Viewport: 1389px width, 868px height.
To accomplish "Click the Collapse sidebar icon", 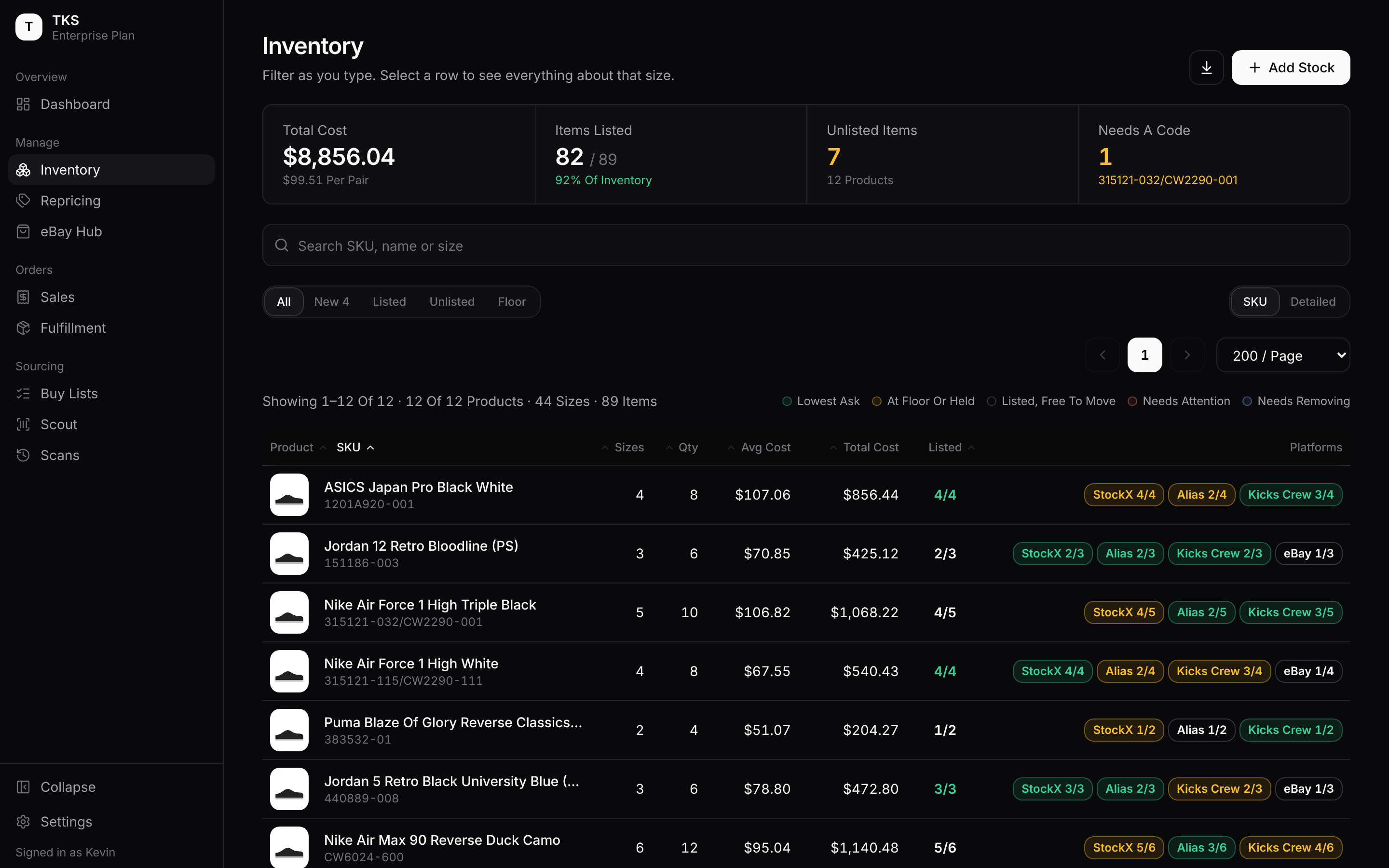I will tap(23, 787).
